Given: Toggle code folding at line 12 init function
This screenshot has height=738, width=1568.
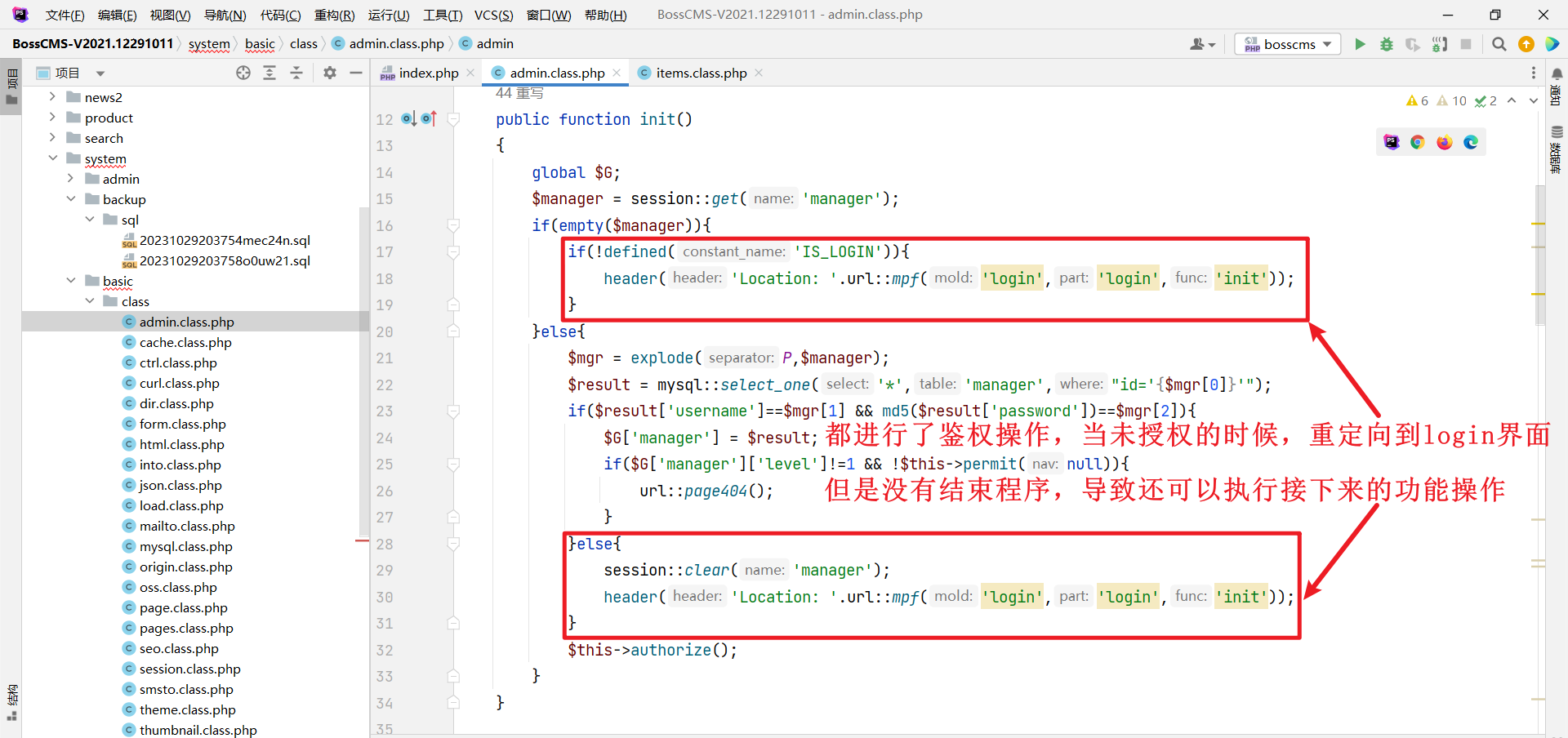Looking at the screenshot, I should 453,119.
